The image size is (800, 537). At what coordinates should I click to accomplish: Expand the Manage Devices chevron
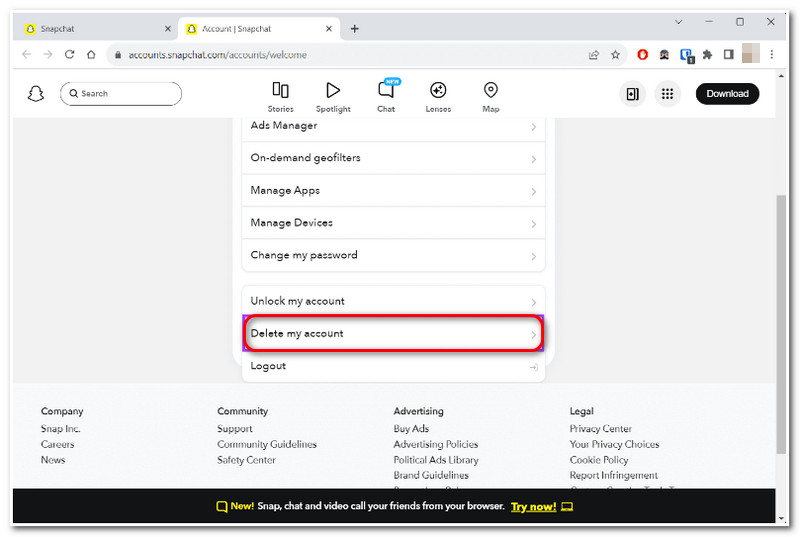click(534, 224)
